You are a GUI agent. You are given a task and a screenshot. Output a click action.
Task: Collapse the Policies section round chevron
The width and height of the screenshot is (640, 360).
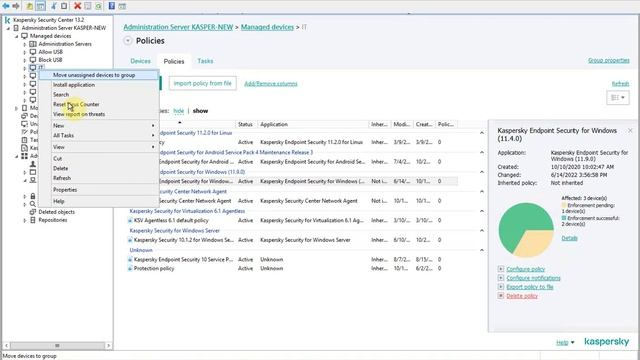coord(128,41)
